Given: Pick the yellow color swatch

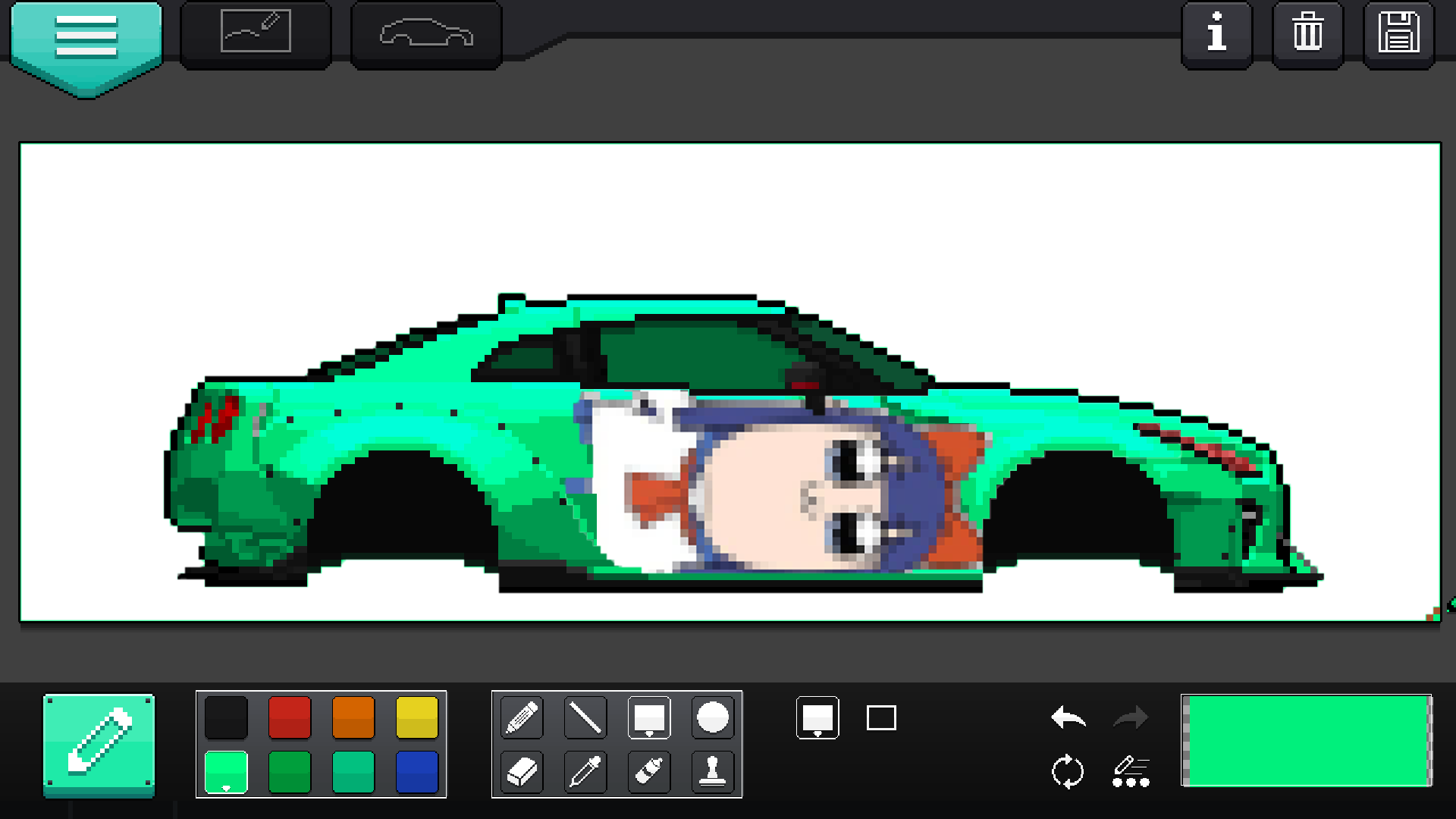Looking at the screenshot, I should (417, 717).
